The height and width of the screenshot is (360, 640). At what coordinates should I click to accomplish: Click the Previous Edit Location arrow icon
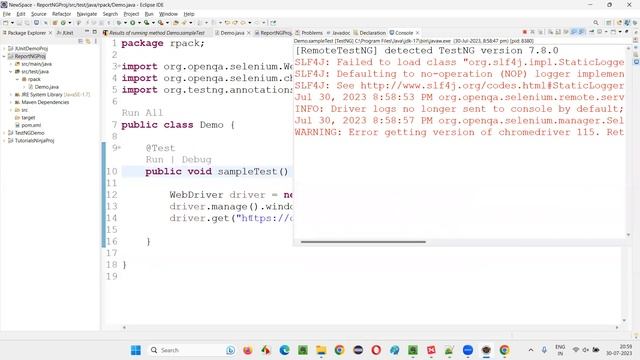click(x=227, y=23)
